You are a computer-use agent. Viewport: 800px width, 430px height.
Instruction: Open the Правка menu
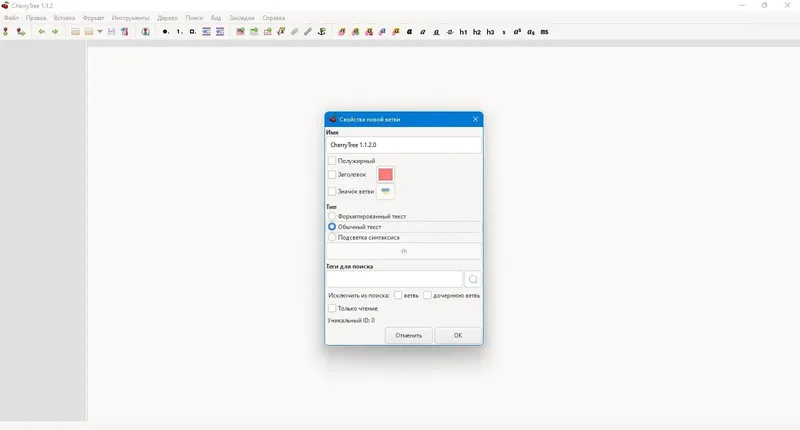(36, 18)
